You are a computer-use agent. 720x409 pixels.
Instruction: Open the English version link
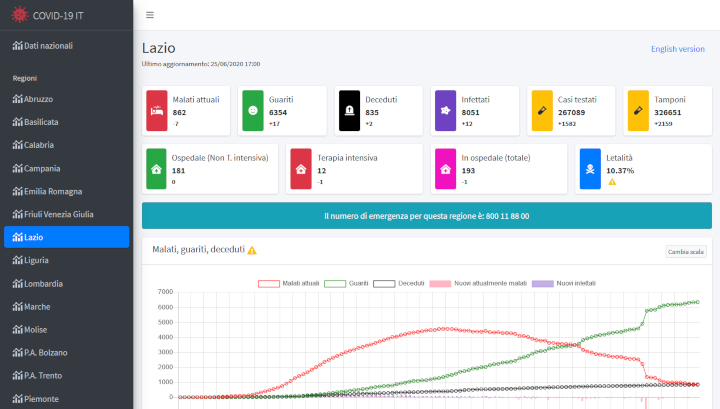tap(677, 49)
